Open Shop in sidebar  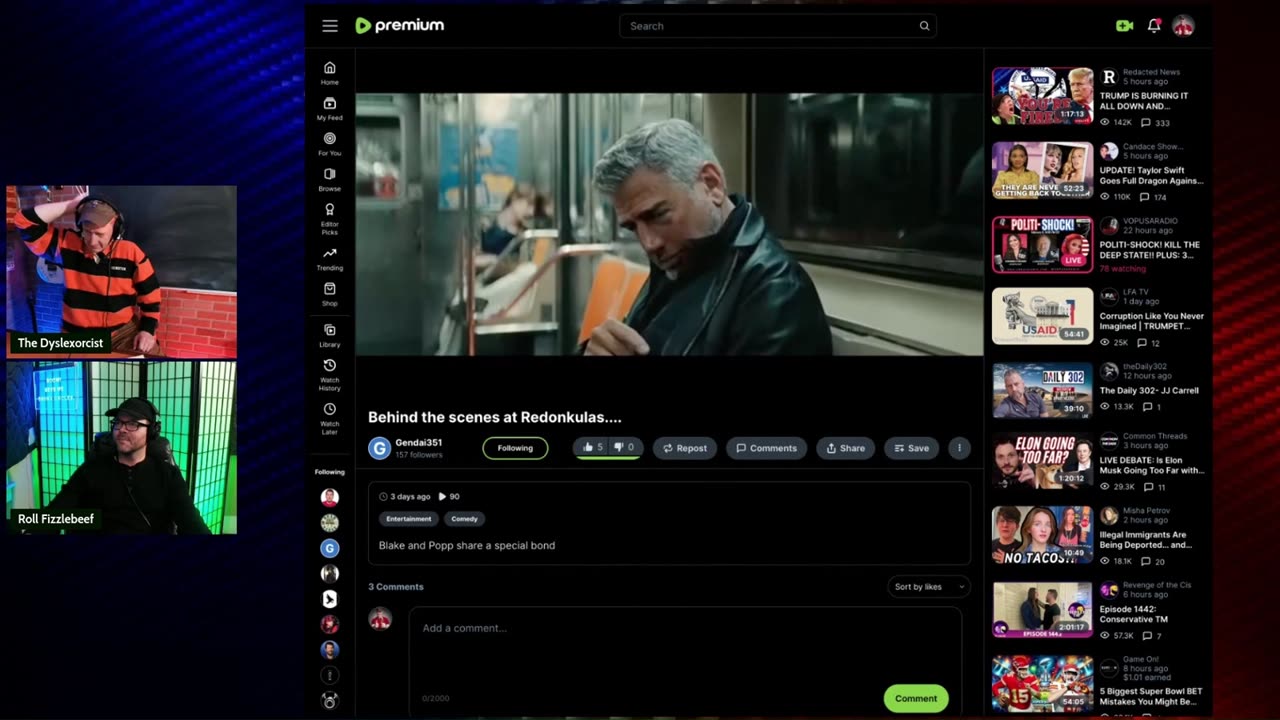point(330,295)
